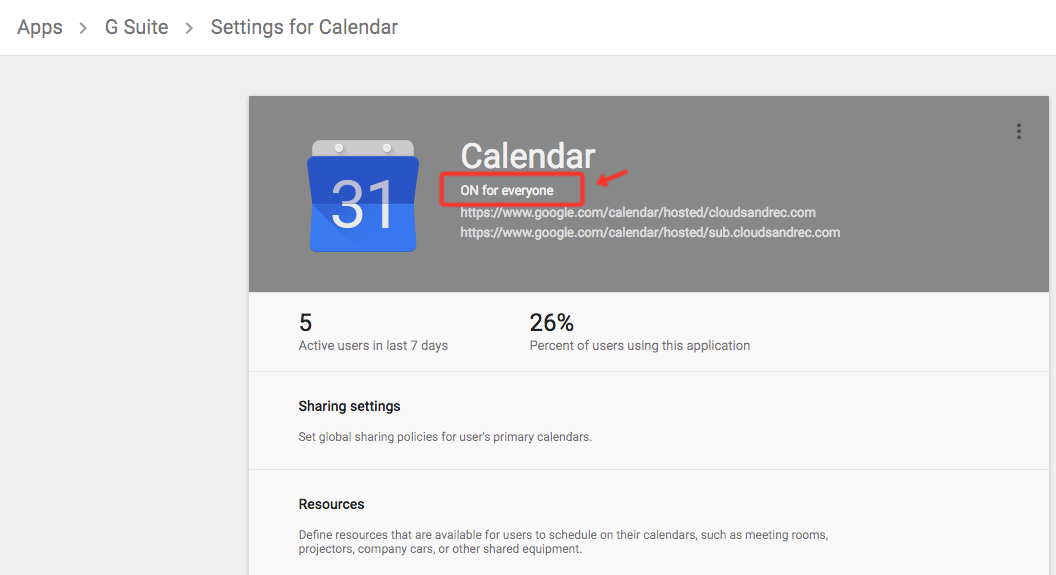Click the chevron after G Suite breadcrumb

(x=189, y=28)
